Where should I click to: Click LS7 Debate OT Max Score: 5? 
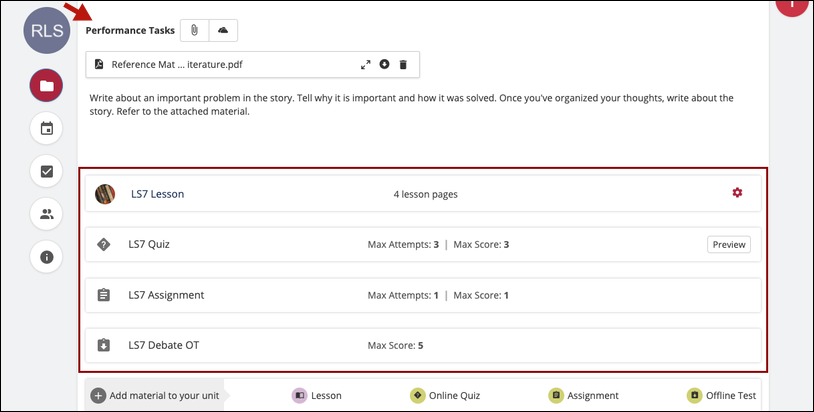point(396,346)
